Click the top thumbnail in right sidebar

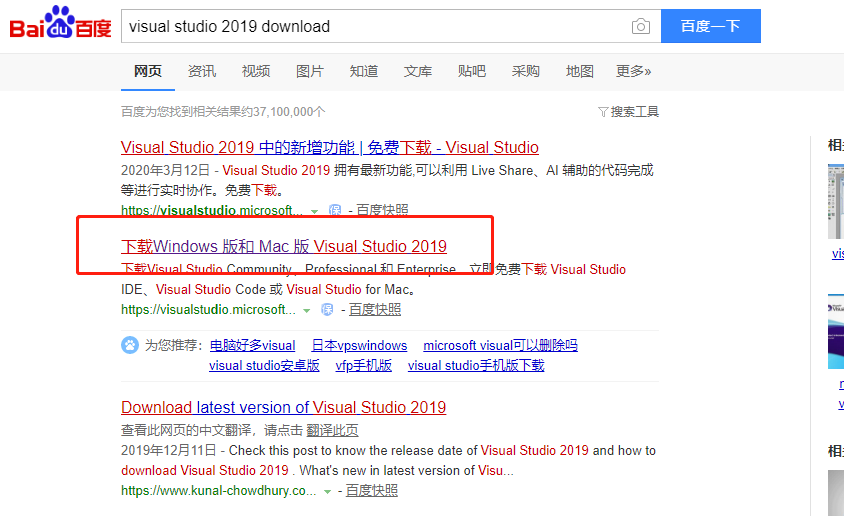point(836,201)
